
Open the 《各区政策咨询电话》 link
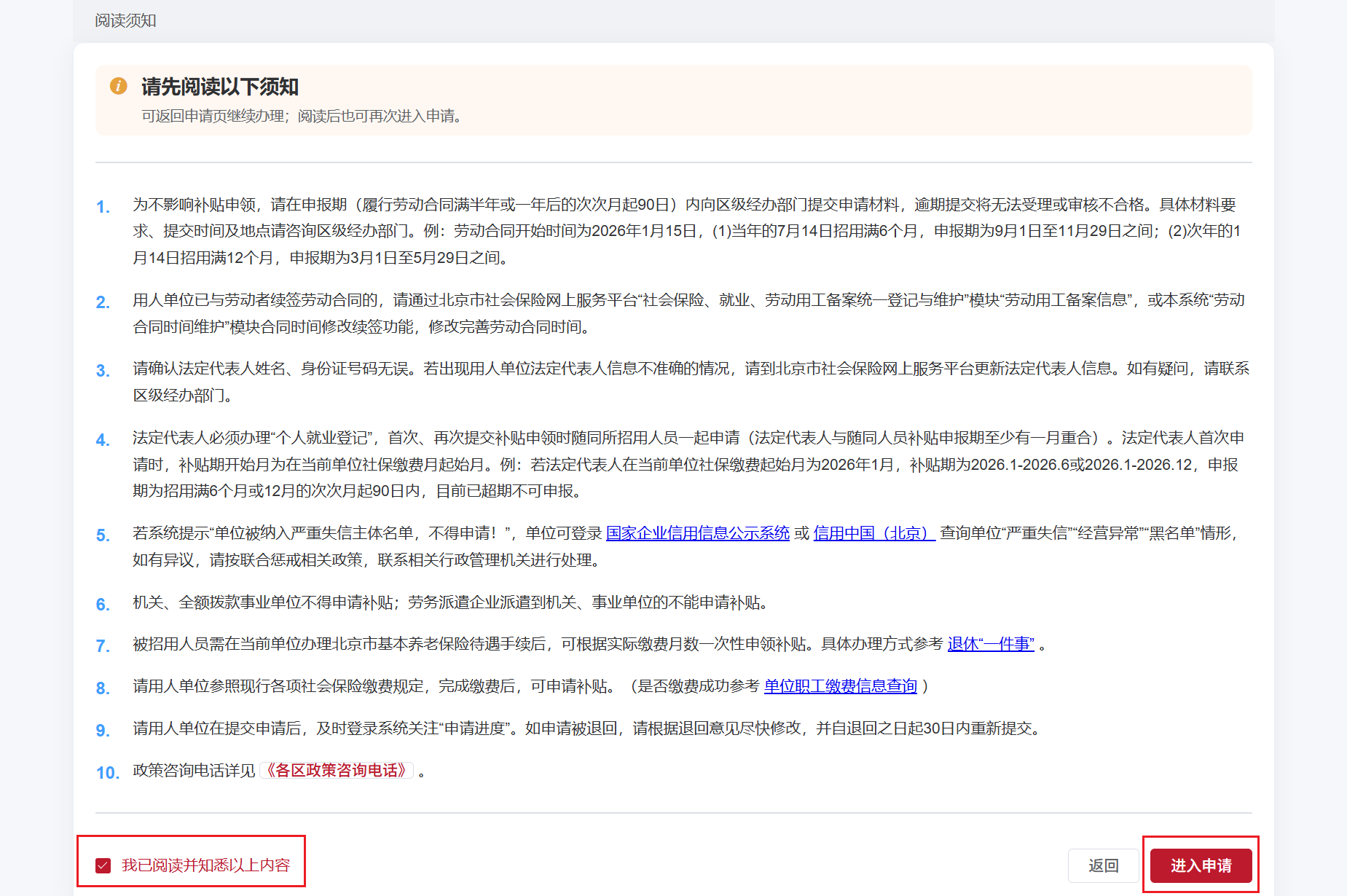(x=337, y=771)
